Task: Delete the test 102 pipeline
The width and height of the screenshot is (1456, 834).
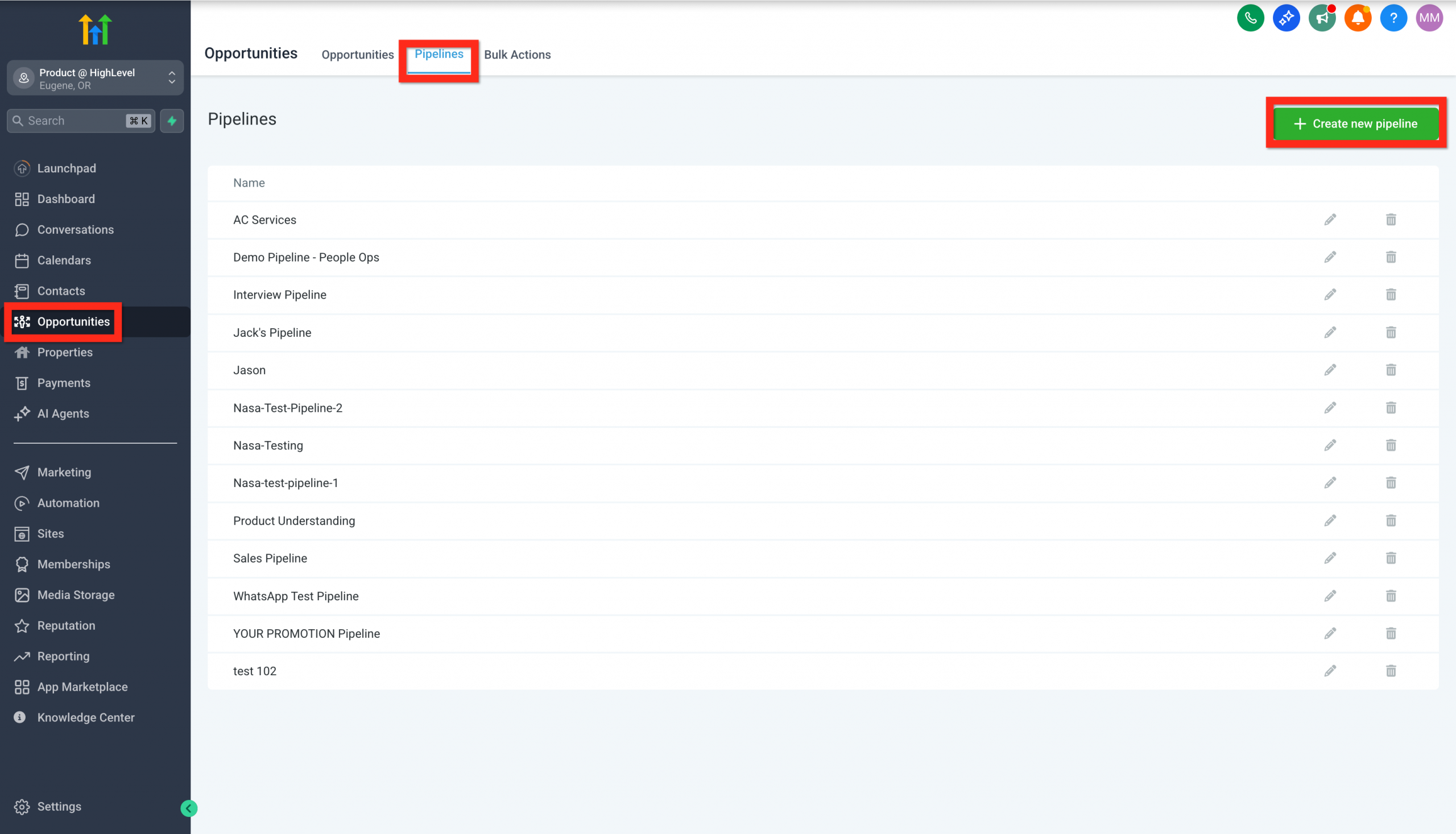Action: (1391, 670)
